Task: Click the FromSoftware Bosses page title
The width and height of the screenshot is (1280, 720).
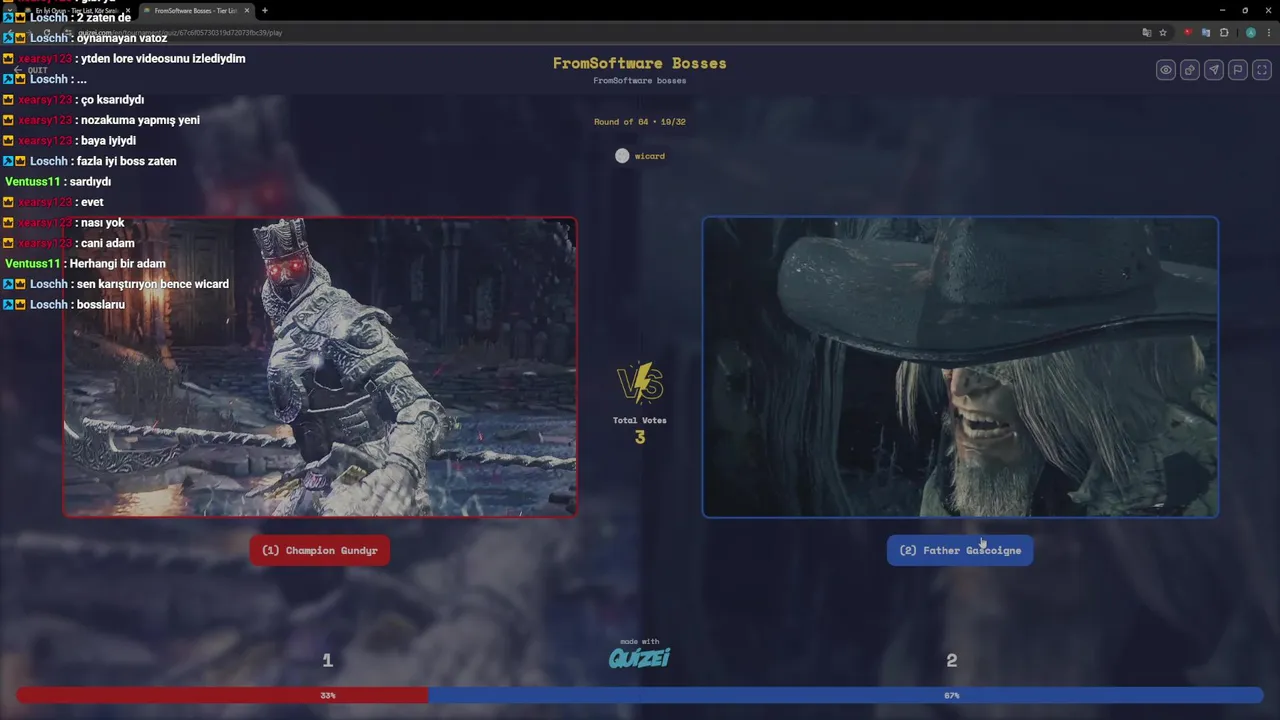Action: click(640, 63)
